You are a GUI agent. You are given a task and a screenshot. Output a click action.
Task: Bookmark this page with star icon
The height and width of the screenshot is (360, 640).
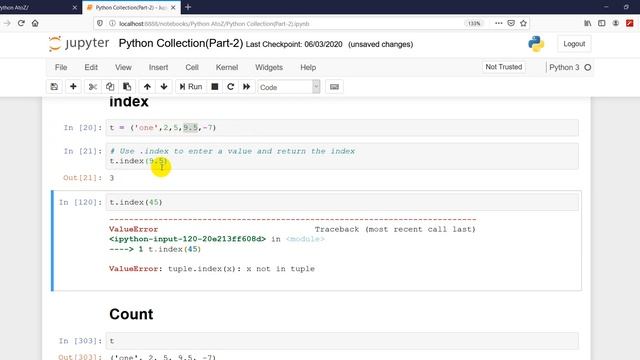(x=523, y=23)
